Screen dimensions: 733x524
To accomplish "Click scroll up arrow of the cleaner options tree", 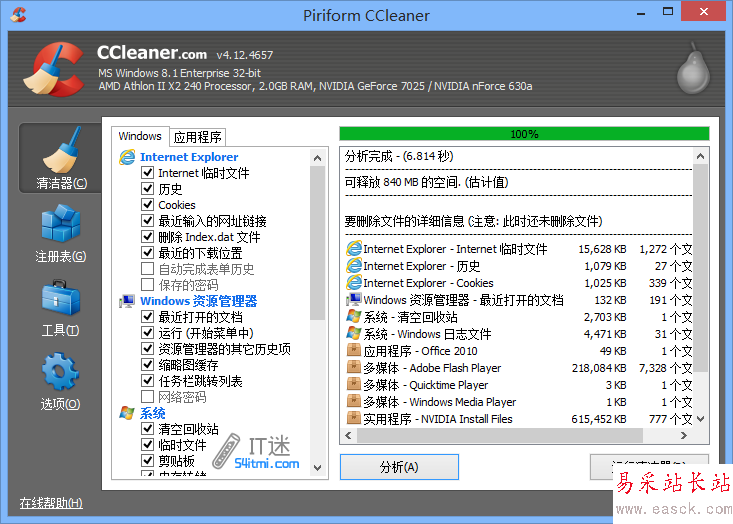I will (x=317, y=158).
